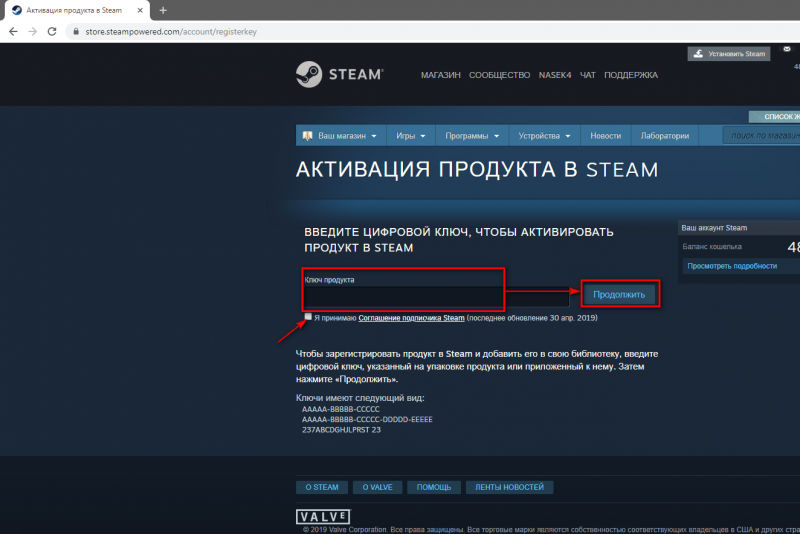The image size is (800, 534).
Task: Go to the Лаборатории store tab
Action: click(x=665, y=136)
